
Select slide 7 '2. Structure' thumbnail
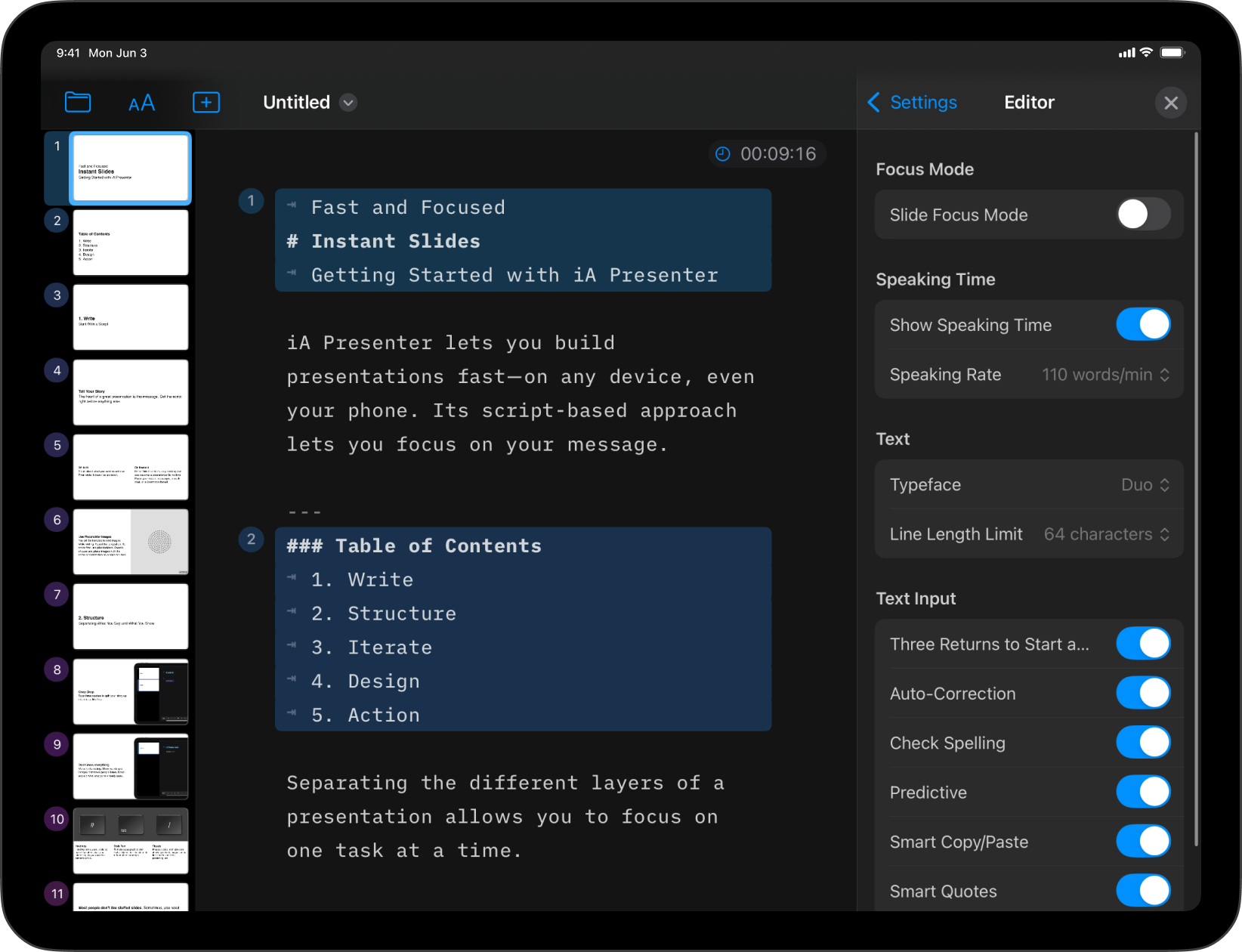click(x=131, y=617)
